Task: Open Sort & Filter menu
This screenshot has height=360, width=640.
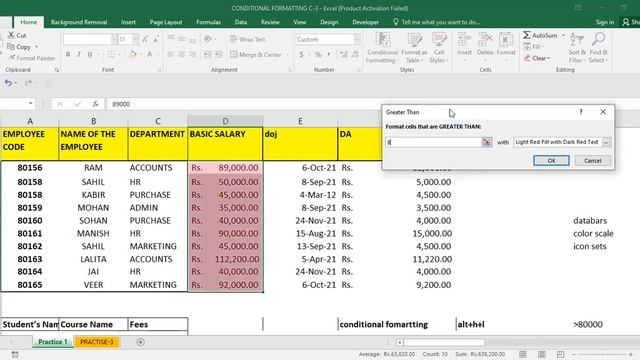Action: pos(577,48)
